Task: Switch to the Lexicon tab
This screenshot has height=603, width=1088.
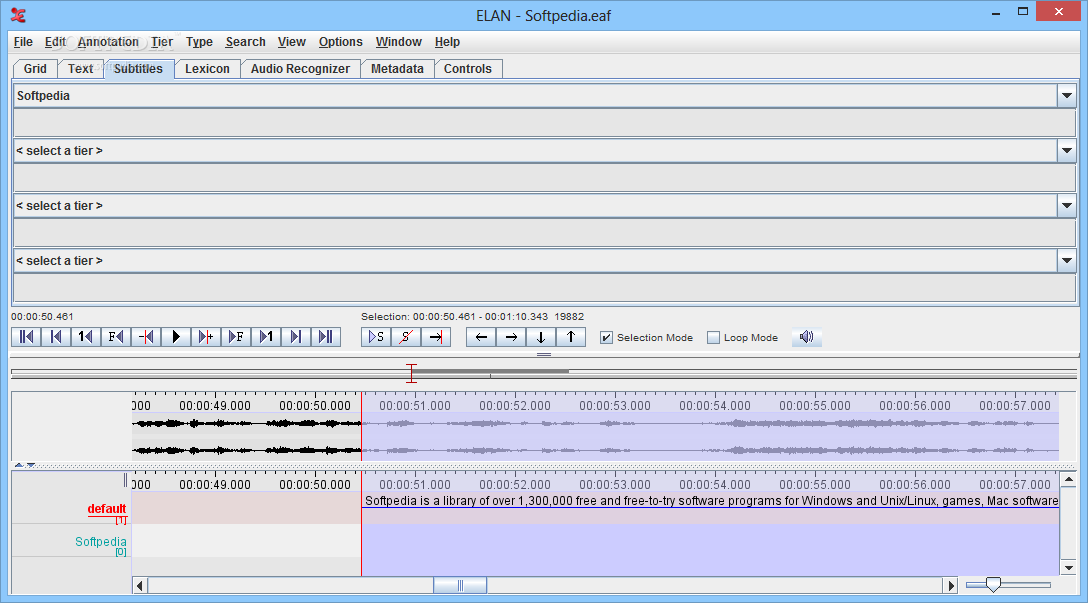Action: [207, 69]
